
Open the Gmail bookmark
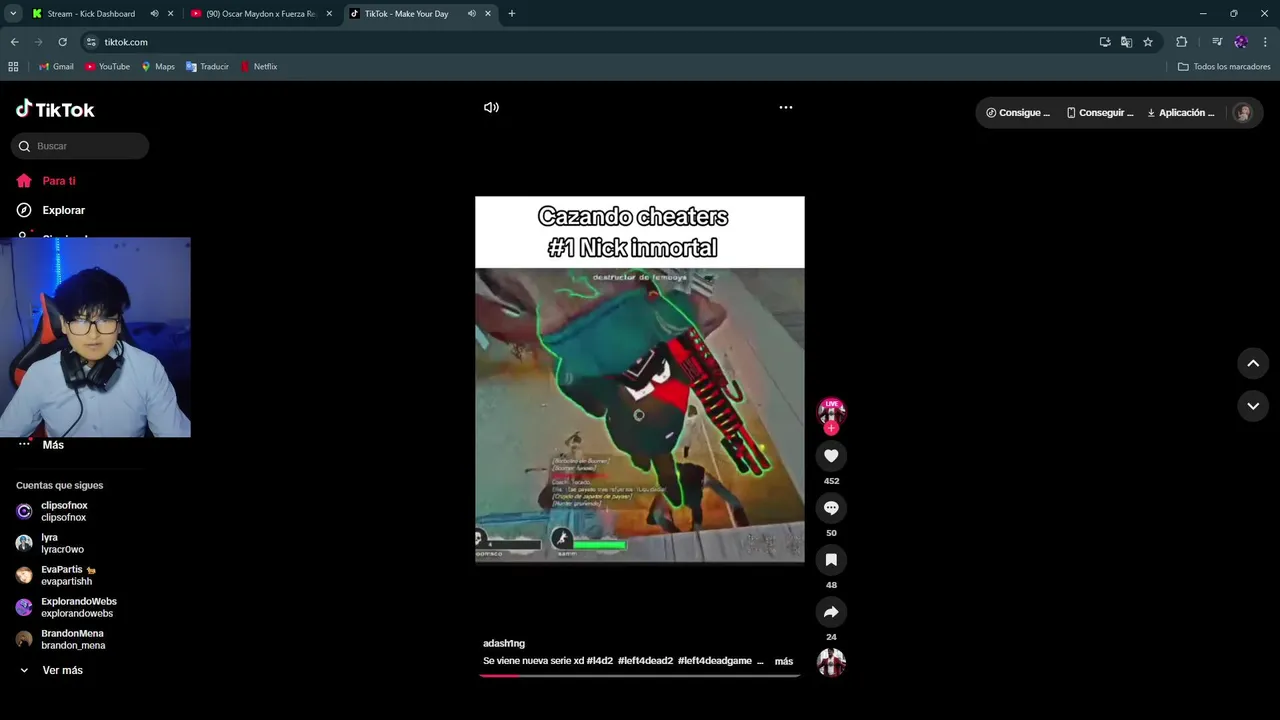pyautogui.click(x=56, y=67)
